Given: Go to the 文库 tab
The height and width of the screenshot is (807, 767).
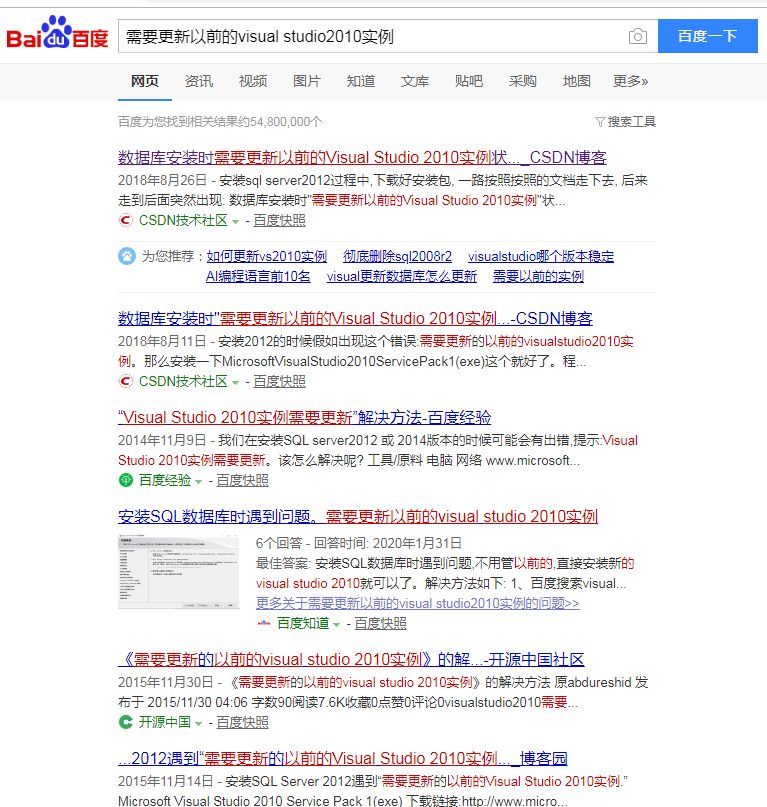Looking at the screenshot, I should pyautogui.click(x=415, y=81).
